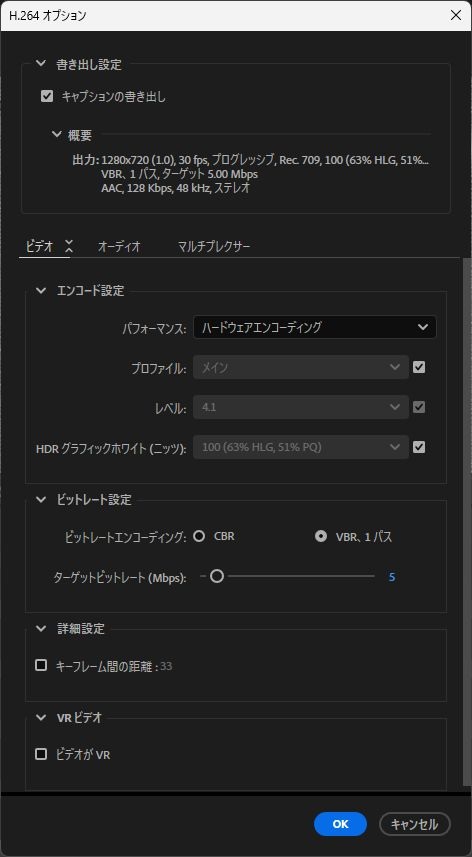Collapse the 概要 summary chevron
This screenshot has width=472, height=857.
click(x=57, y=134)
